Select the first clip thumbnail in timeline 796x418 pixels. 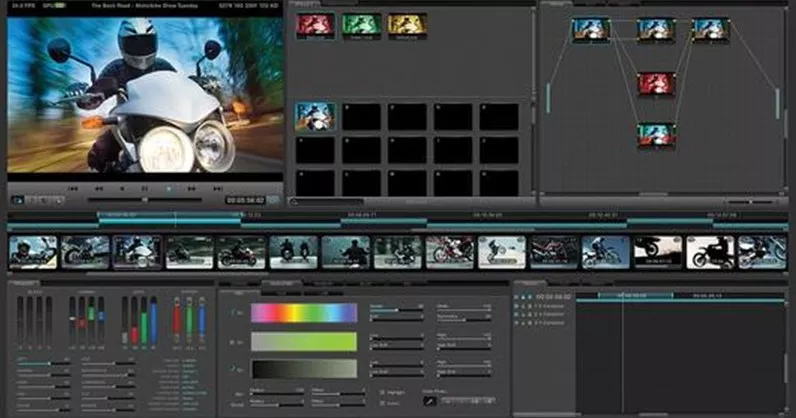point(33,252)
